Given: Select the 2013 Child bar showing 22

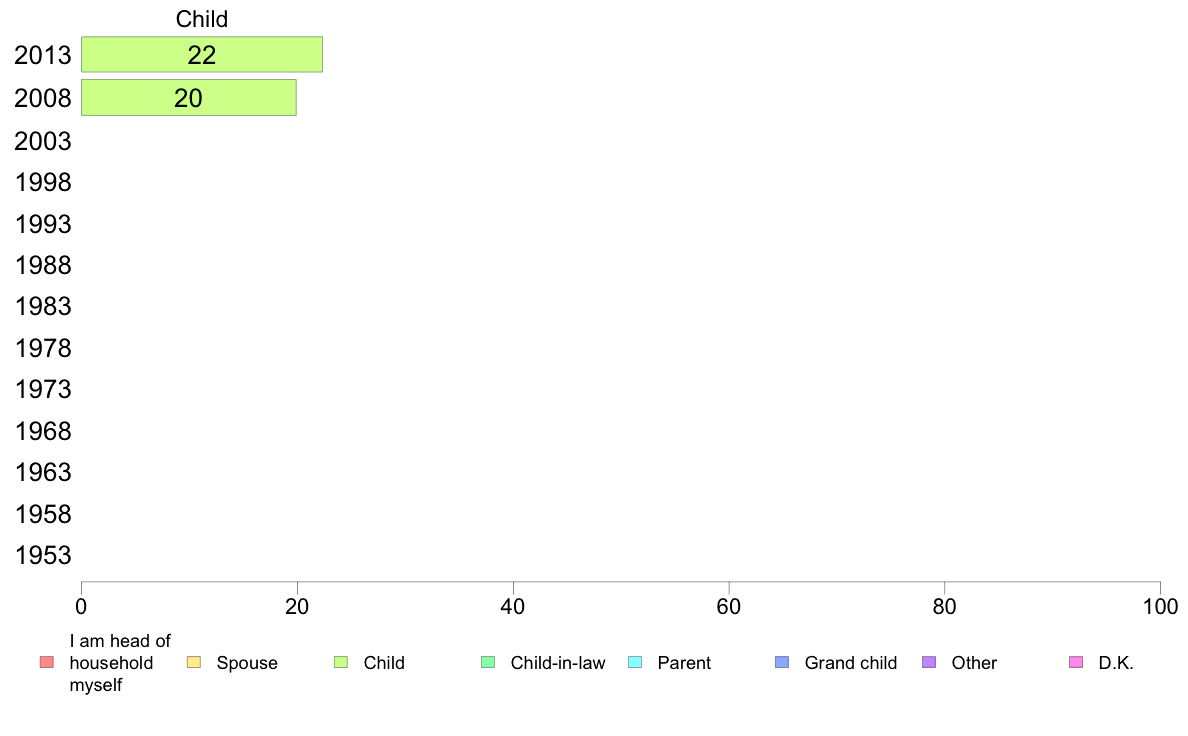Looking at the screenshot, I should (x=202, y=55).
